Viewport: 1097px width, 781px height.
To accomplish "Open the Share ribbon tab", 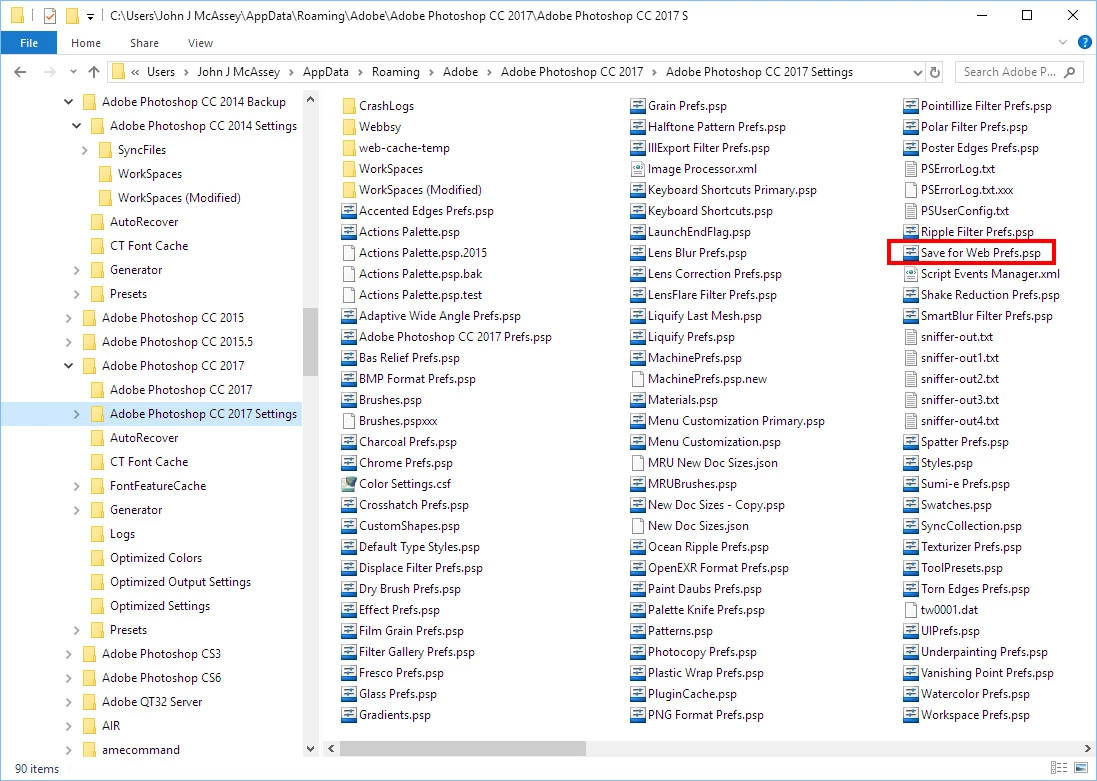I will pyautogui.click(x=144, y=43).
